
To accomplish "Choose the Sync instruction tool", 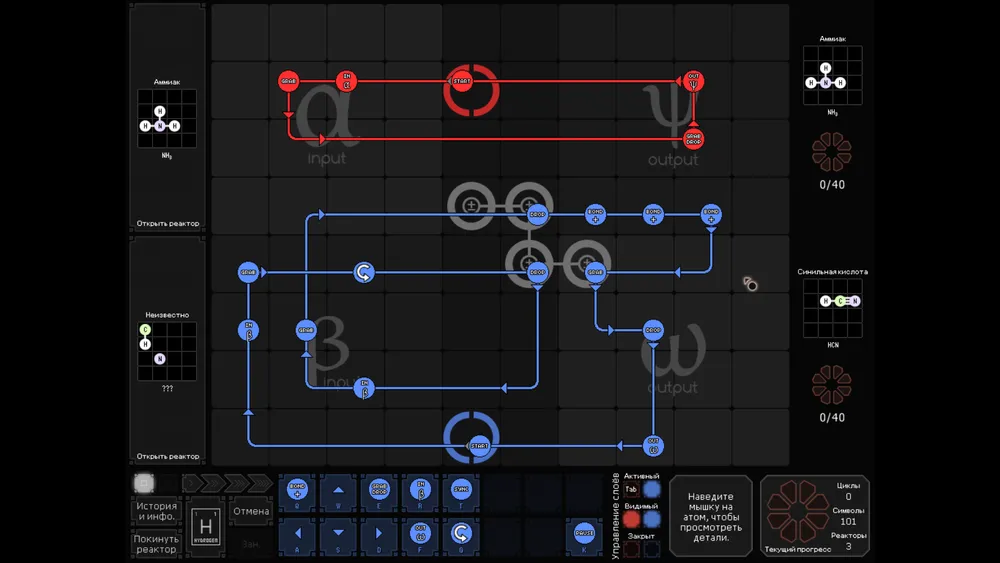I will click(x=461, y=490).
